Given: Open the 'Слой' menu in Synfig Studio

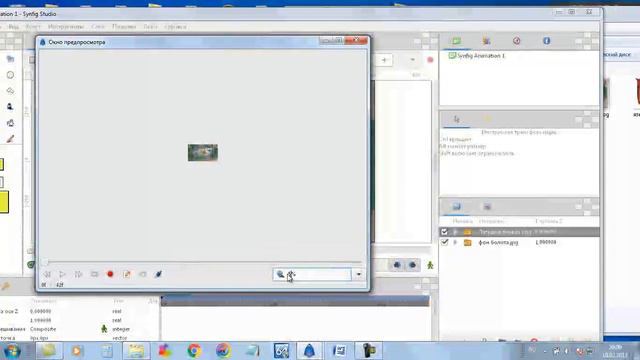Looking at the screenshot, I should tap(98, 27).
